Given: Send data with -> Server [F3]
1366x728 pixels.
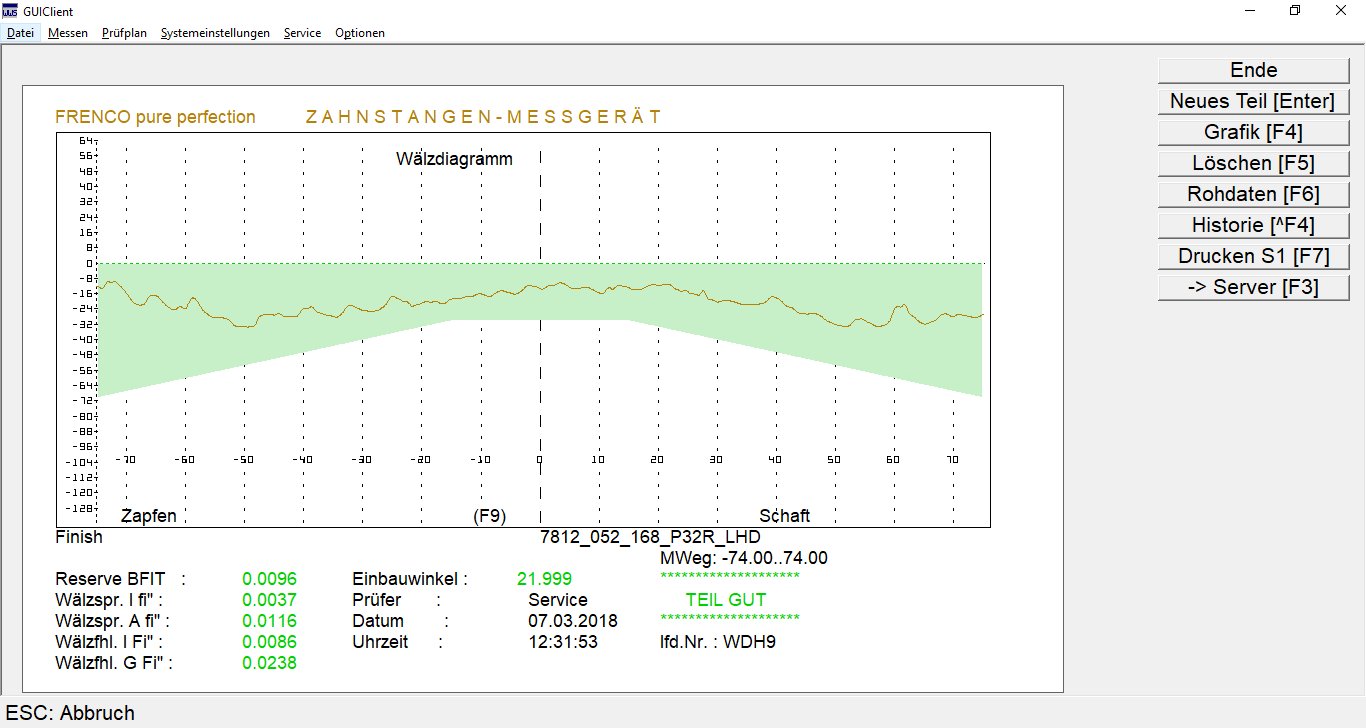Looking at the screenshot, I should click(1253, 287).
